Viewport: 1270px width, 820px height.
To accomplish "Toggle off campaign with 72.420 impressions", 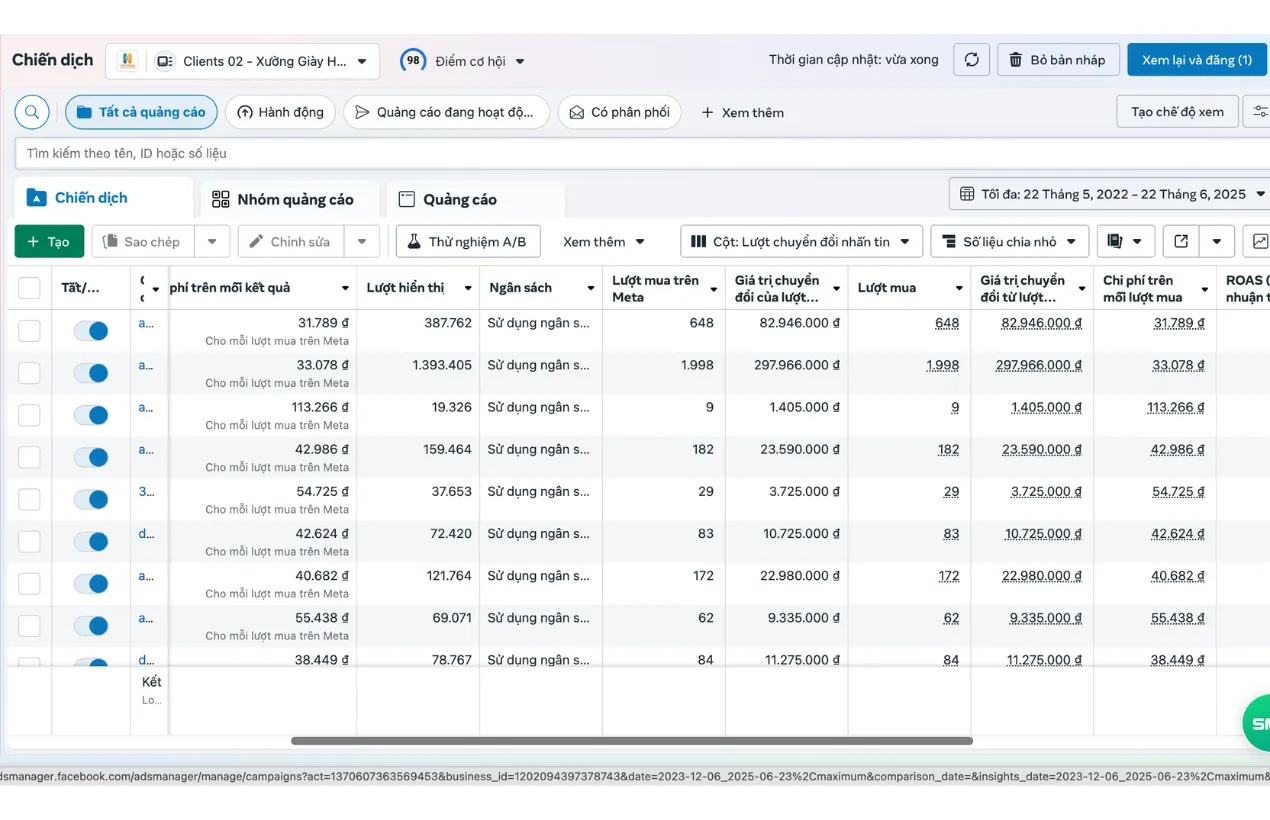I will [91, 541].
